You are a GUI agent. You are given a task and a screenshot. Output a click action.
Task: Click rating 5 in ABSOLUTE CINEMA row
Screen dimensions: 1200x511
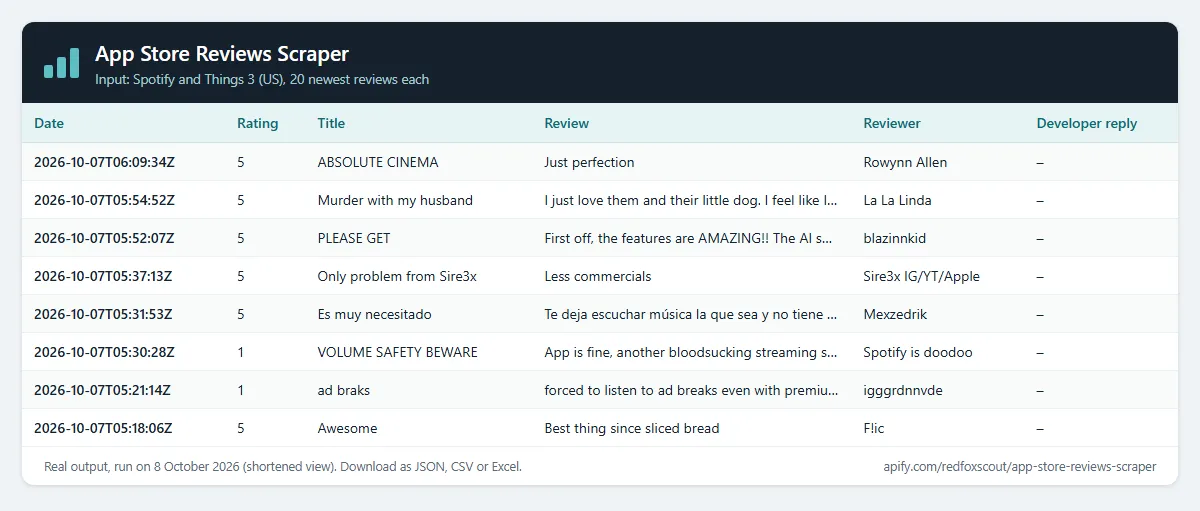pos(241,162)
